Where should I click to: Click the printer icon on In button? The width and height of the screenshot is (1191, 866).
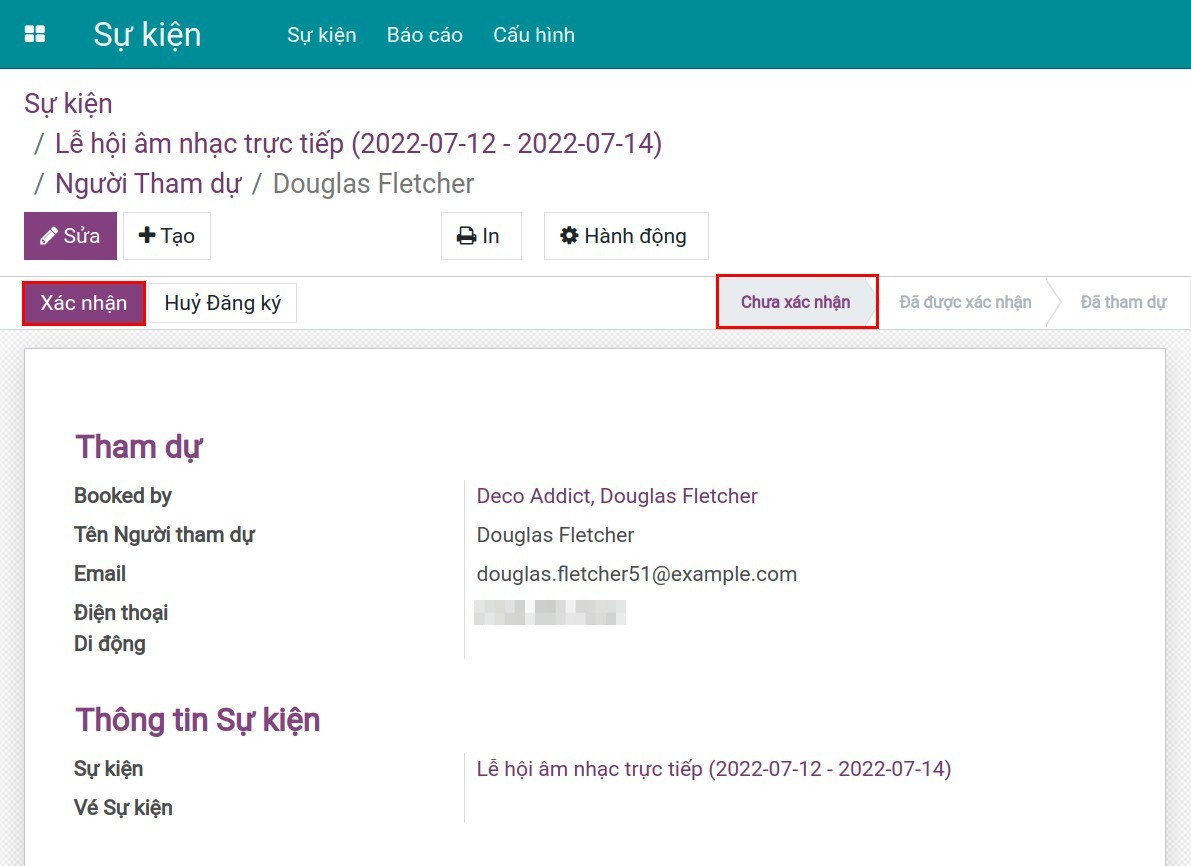tap(466, 236)
